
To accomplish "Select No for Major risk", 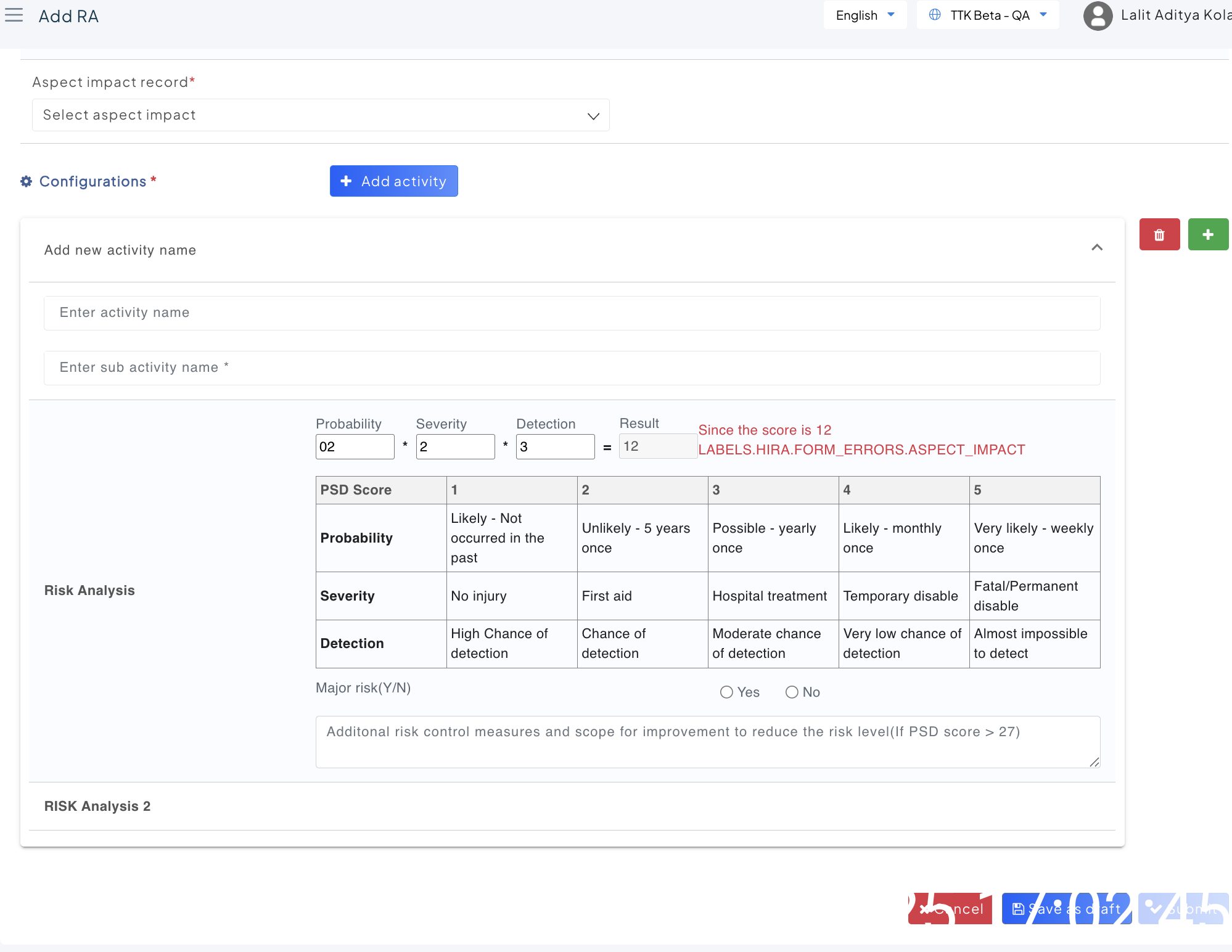I will (792, 692).
